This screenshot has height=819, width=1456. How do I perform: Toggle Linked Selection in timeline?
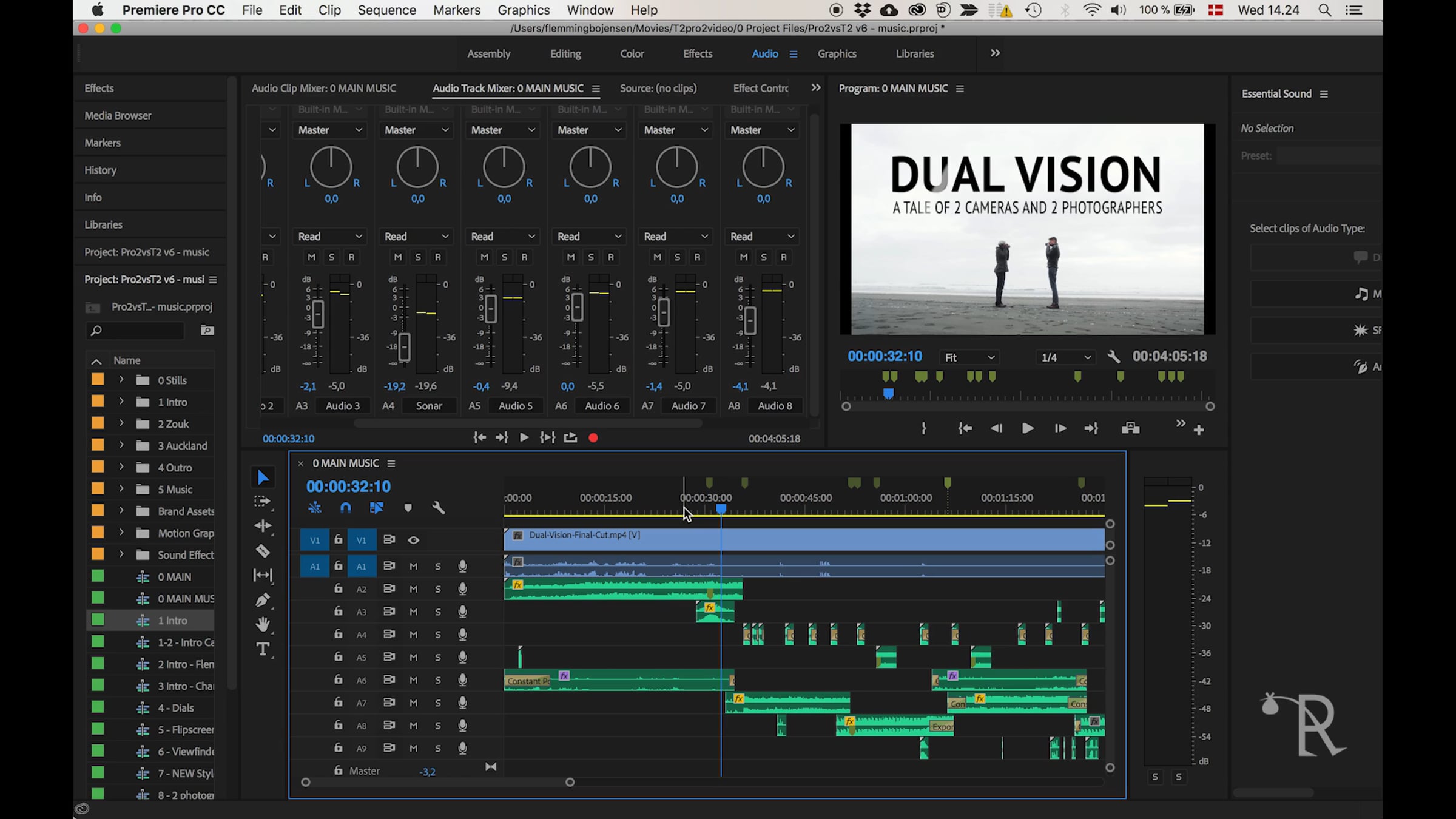click(376, 508)
